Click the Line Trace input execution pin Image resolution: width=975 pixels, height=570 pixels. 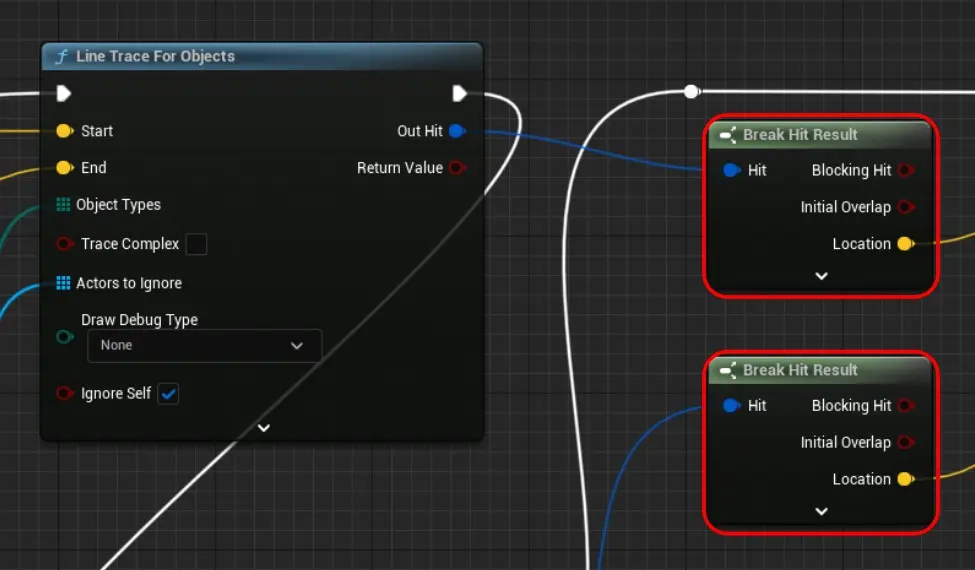click(x=64, y=94)
